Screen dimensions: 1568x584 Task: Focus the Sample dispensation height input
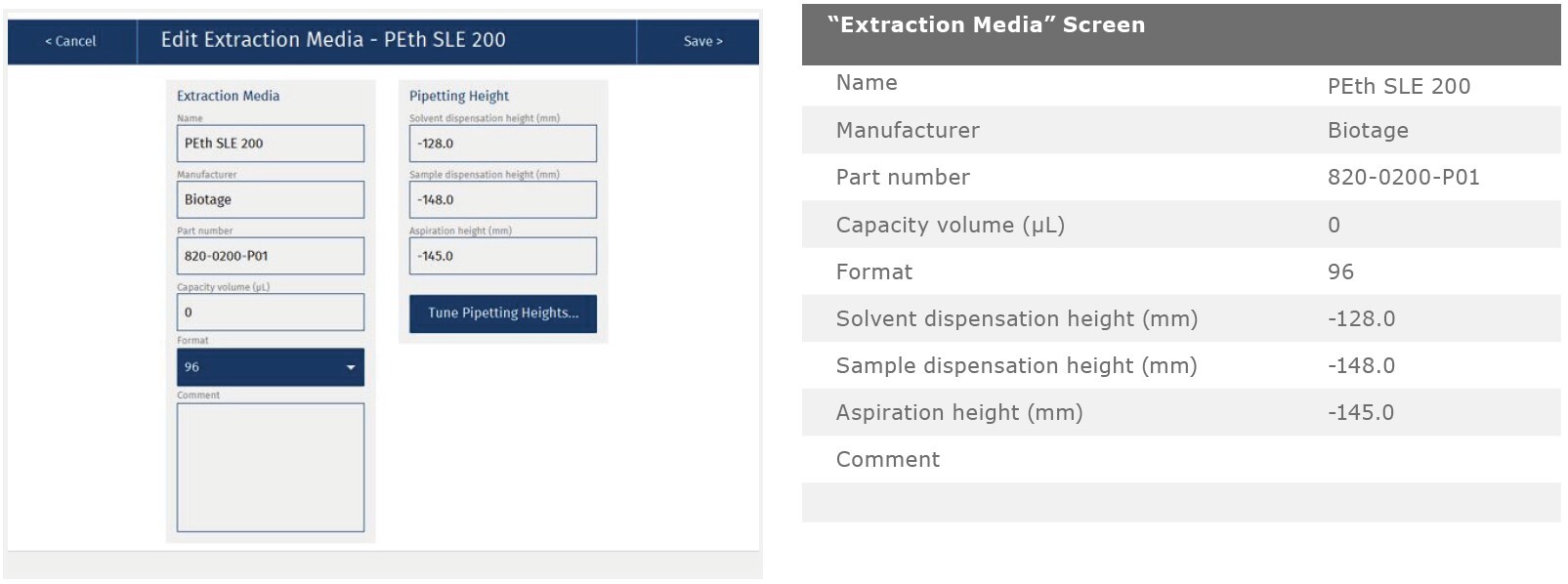[502, 199]
